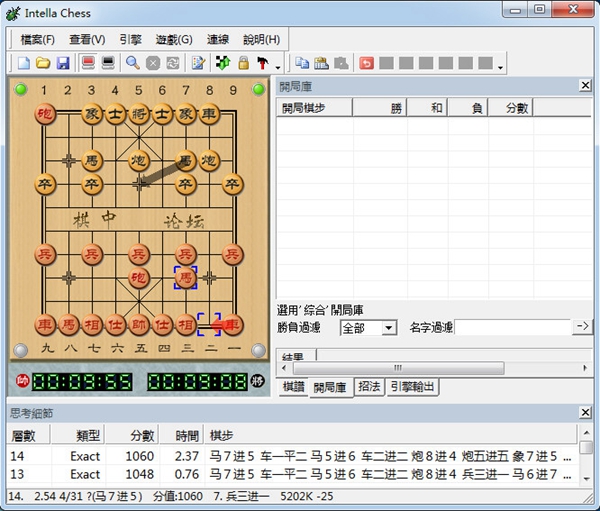
Task: Click the opening book scroll right arrow
Action: click(585, 368)
